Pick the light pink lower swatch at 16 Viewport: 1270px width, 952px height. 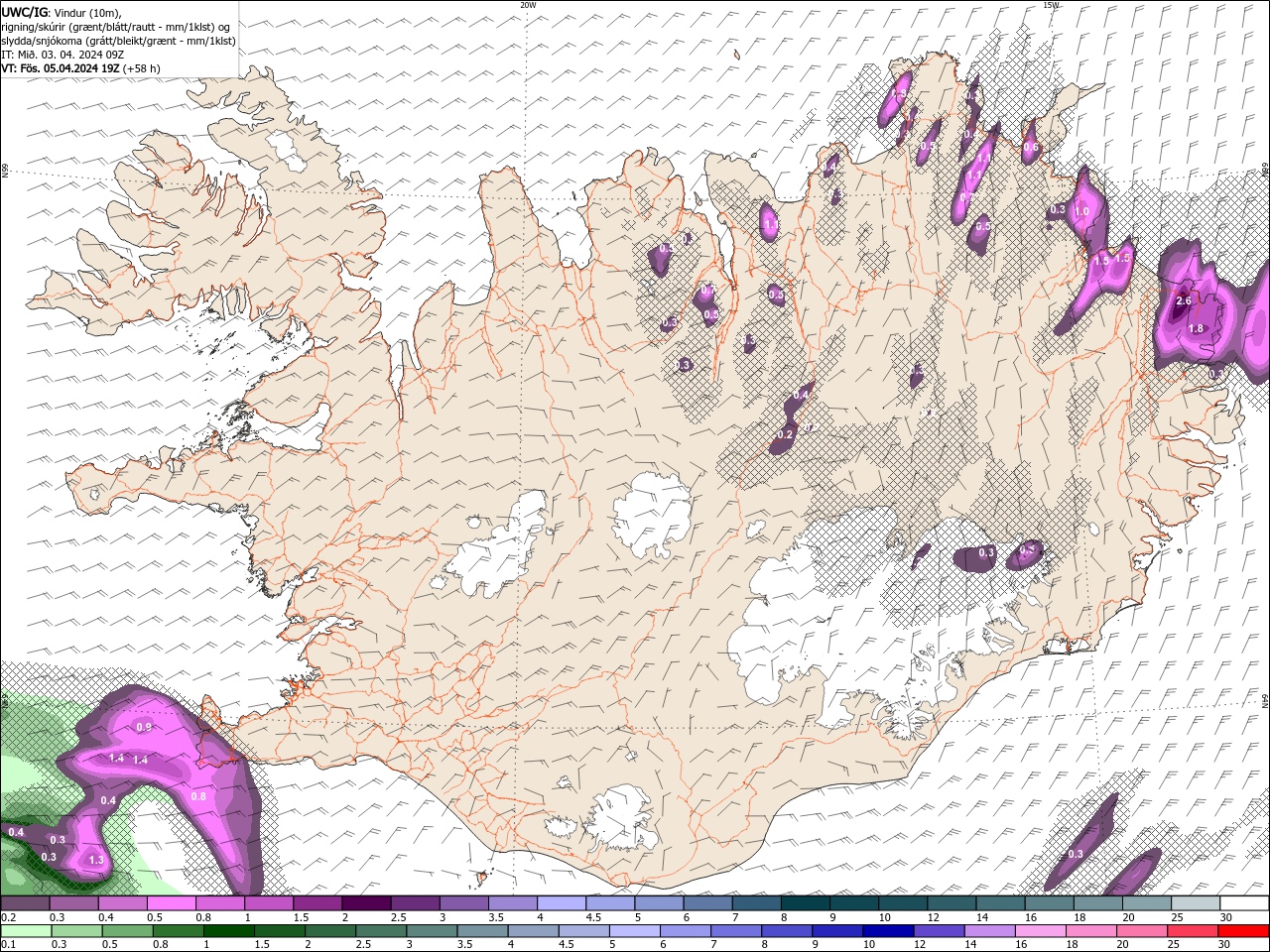1040,931
